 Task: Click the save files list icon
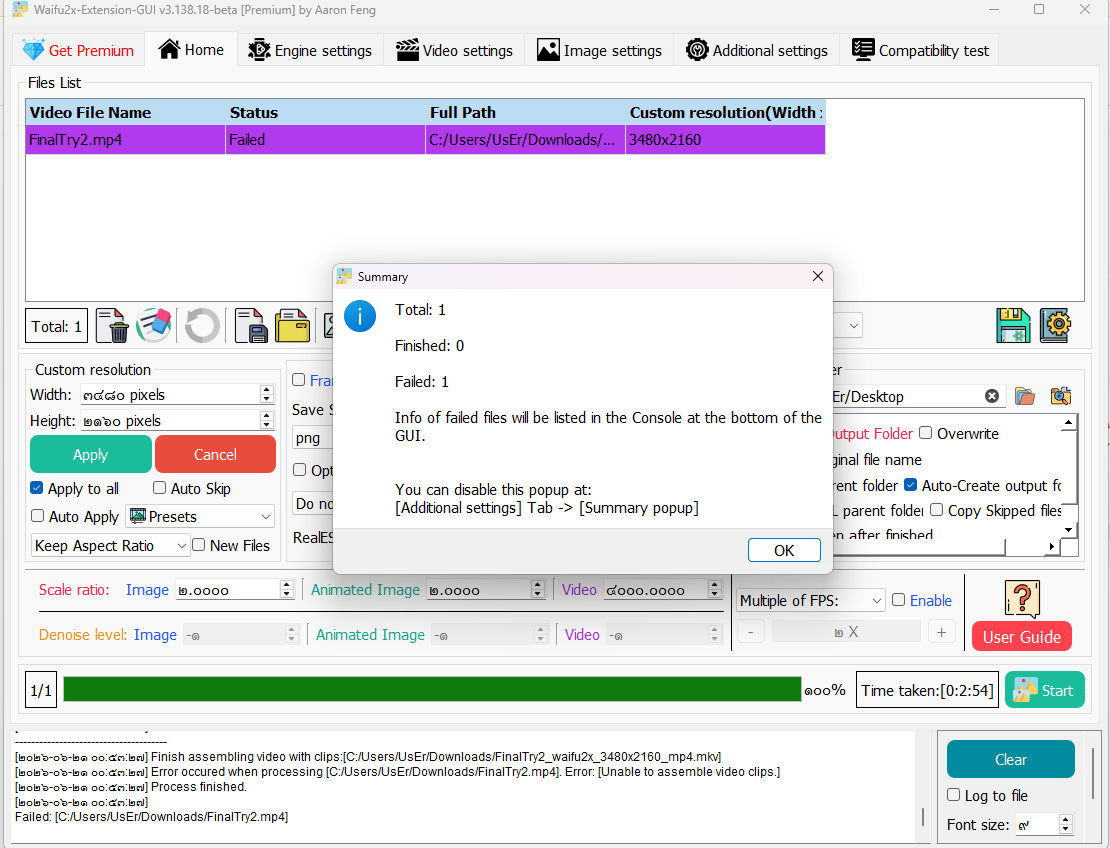(x=251, y=326)
